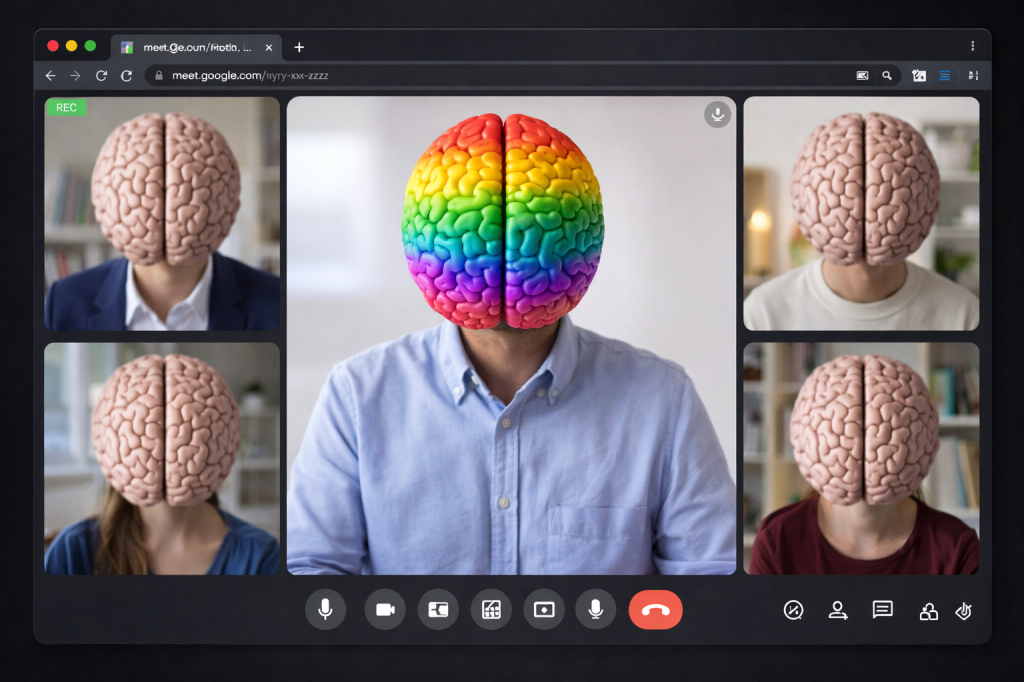Open the browser three-dot menu
Viewport: 1024px width, 682px height.
[x=972, y=46]
